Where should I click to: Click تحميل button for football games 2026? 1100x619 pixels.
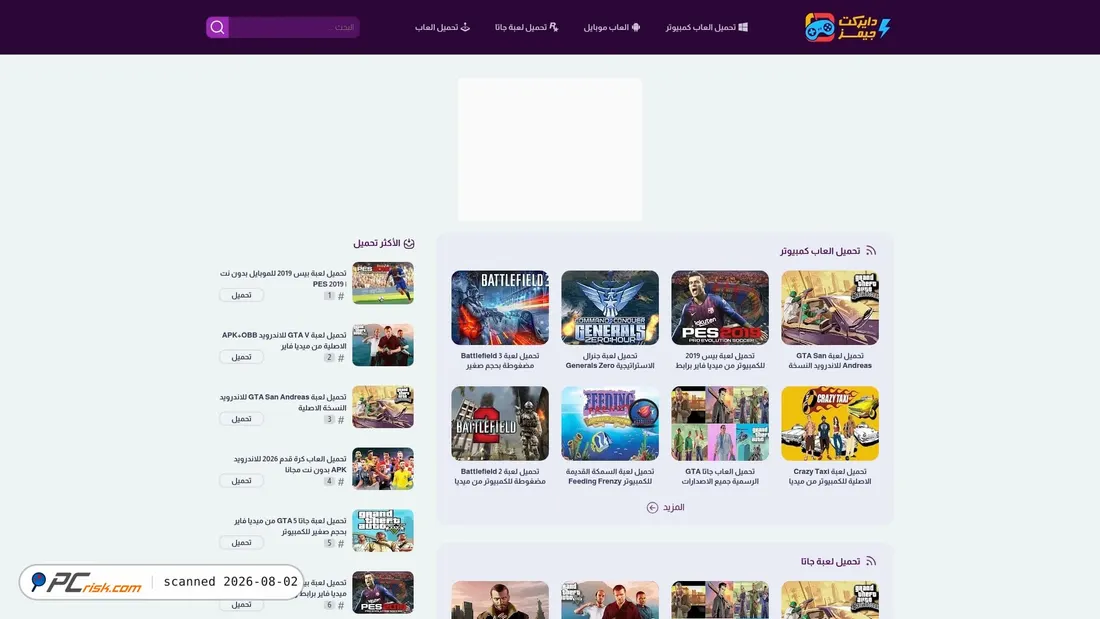pyautogui.click(x=241, y=480)
